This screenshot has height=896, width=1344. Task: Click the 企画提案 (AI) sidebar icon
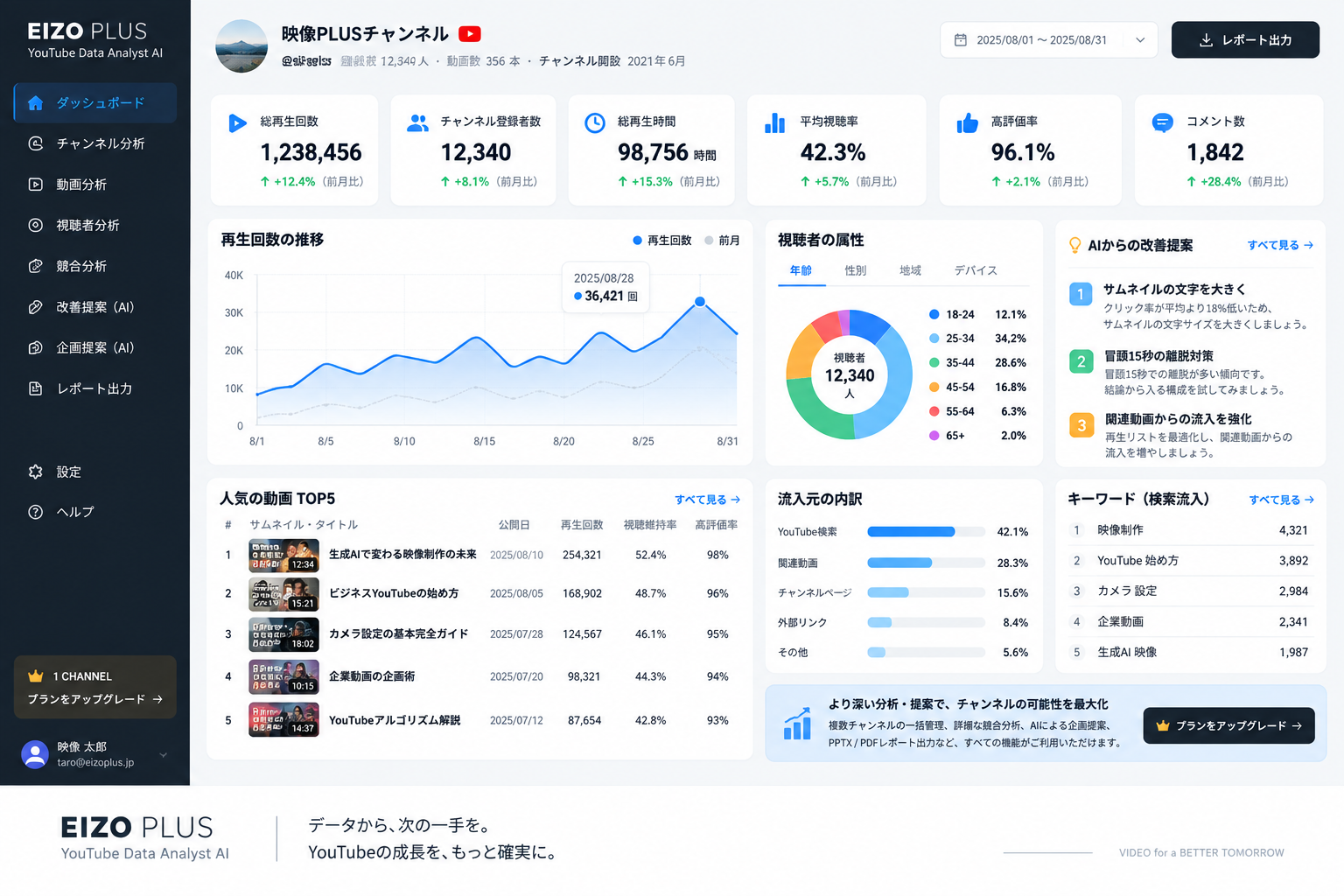pyautogui.click(x=36, y=347)
